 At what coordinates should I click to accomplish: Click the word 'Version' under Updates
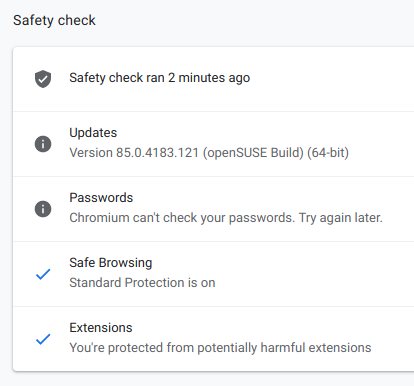(x=91, y=153)
